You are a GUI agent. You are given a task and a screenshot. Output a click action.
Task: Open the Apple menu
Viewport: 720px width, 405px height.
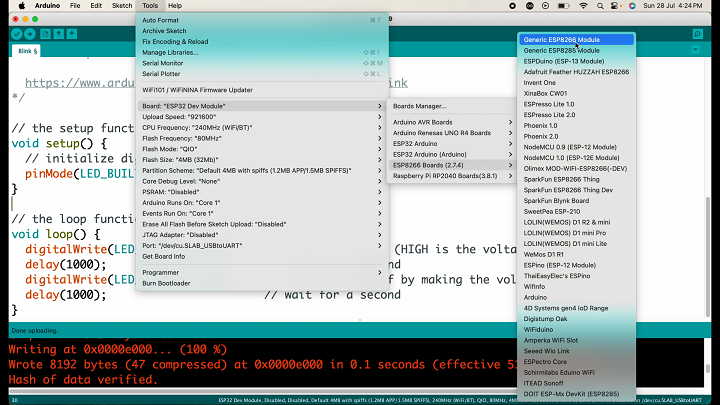(21, 6)
